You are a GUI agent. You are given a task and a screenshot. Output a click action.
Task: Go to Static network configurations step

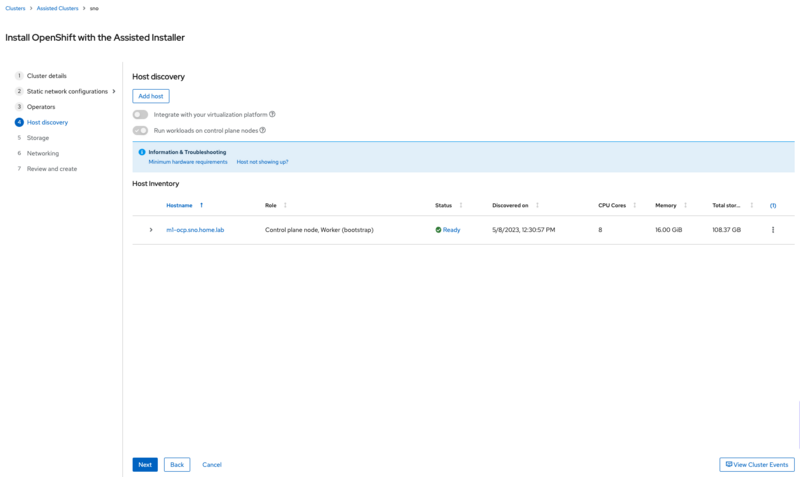point(67,91)
